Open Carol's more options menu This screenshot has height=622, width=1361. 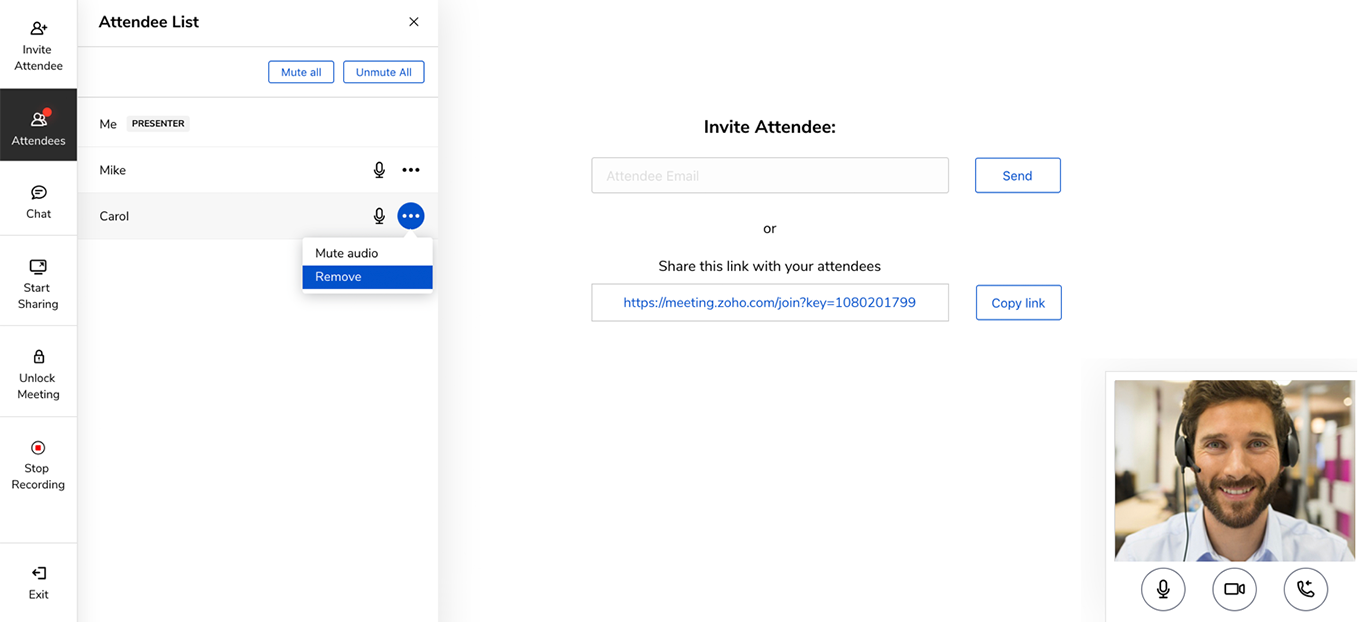tap(411, 216)
